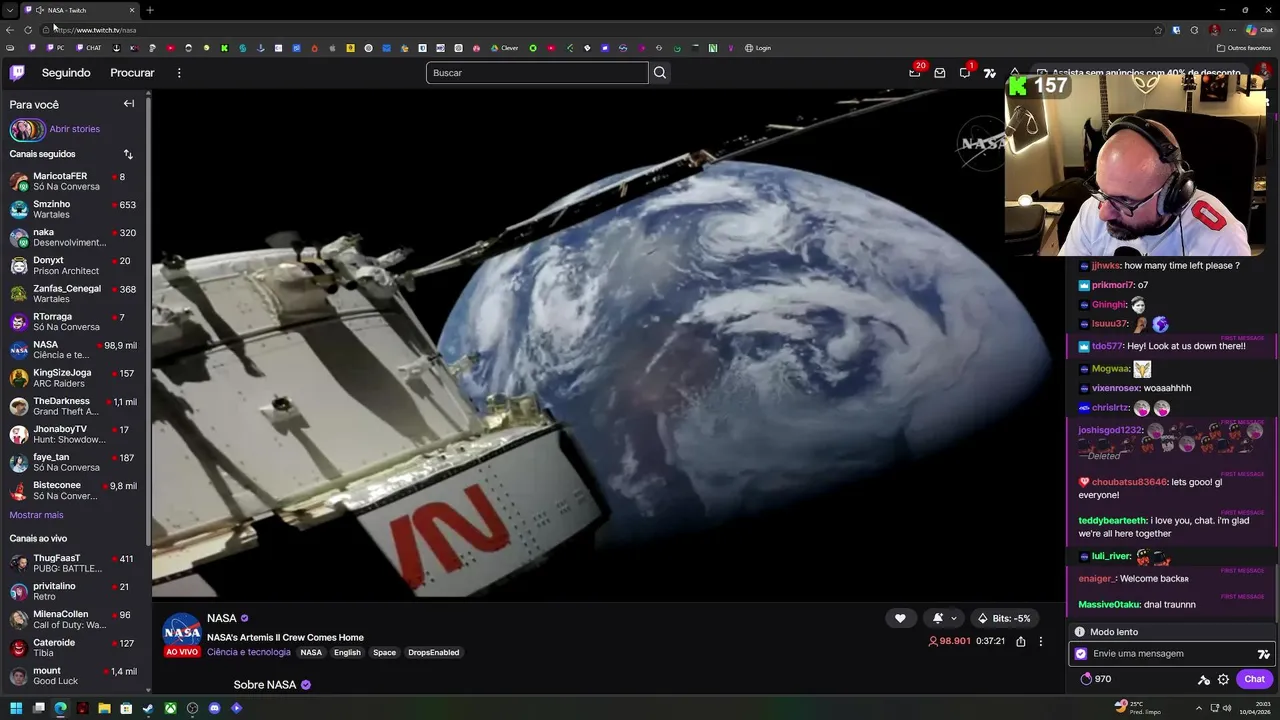Select the NASA tag
The height and width of the screenshot is (720, 1280).
pyautogui.click(x=311, y=652)
